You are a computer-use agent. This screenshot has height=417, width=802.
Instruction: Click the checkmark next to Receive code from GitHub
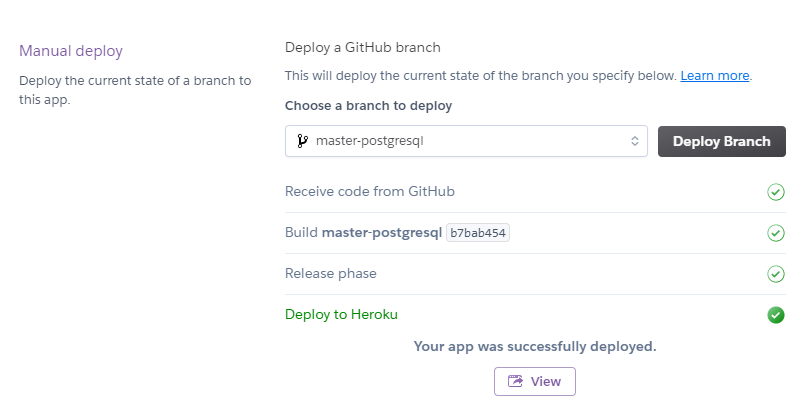click(775, 192)
